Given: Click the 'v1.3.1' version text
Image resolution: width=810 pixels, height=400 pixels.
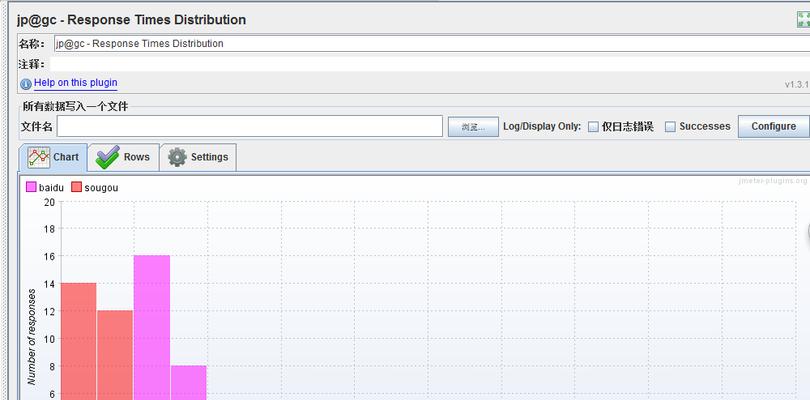Looking at the screenshot, I should [797, 84].
